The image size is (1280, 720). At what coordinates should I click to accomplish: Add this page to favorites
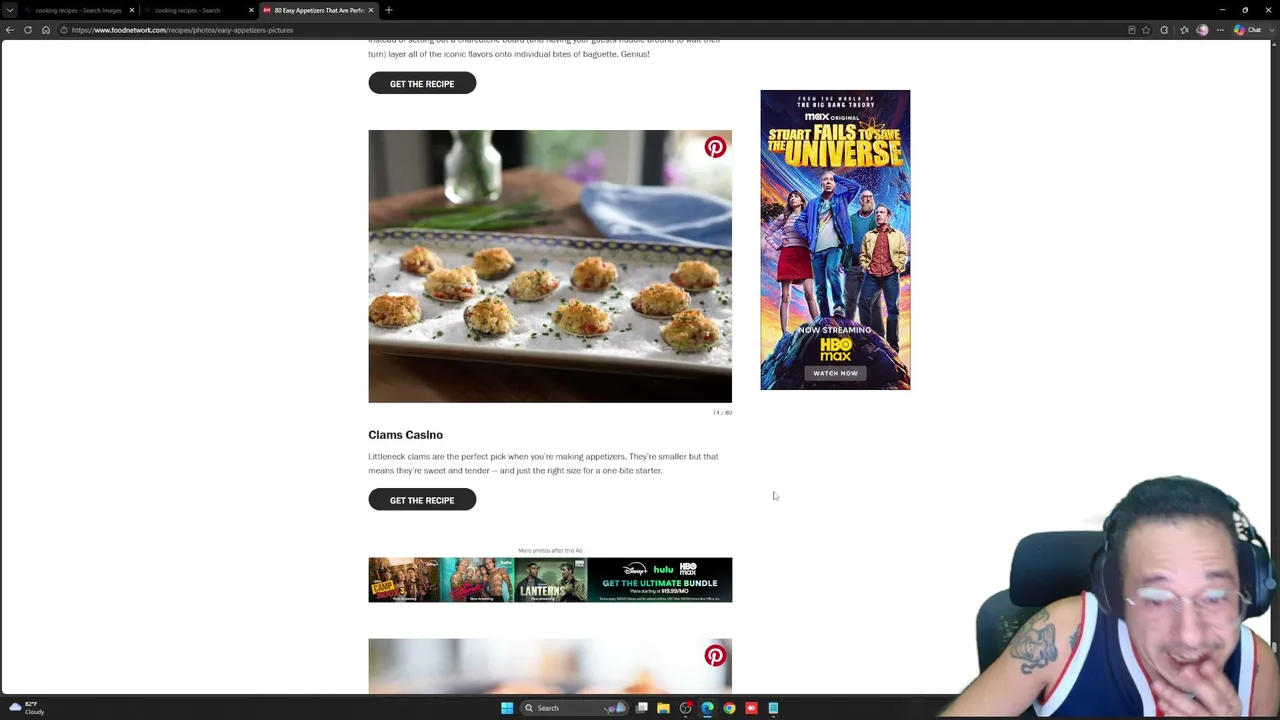[x=1146, y=30]
